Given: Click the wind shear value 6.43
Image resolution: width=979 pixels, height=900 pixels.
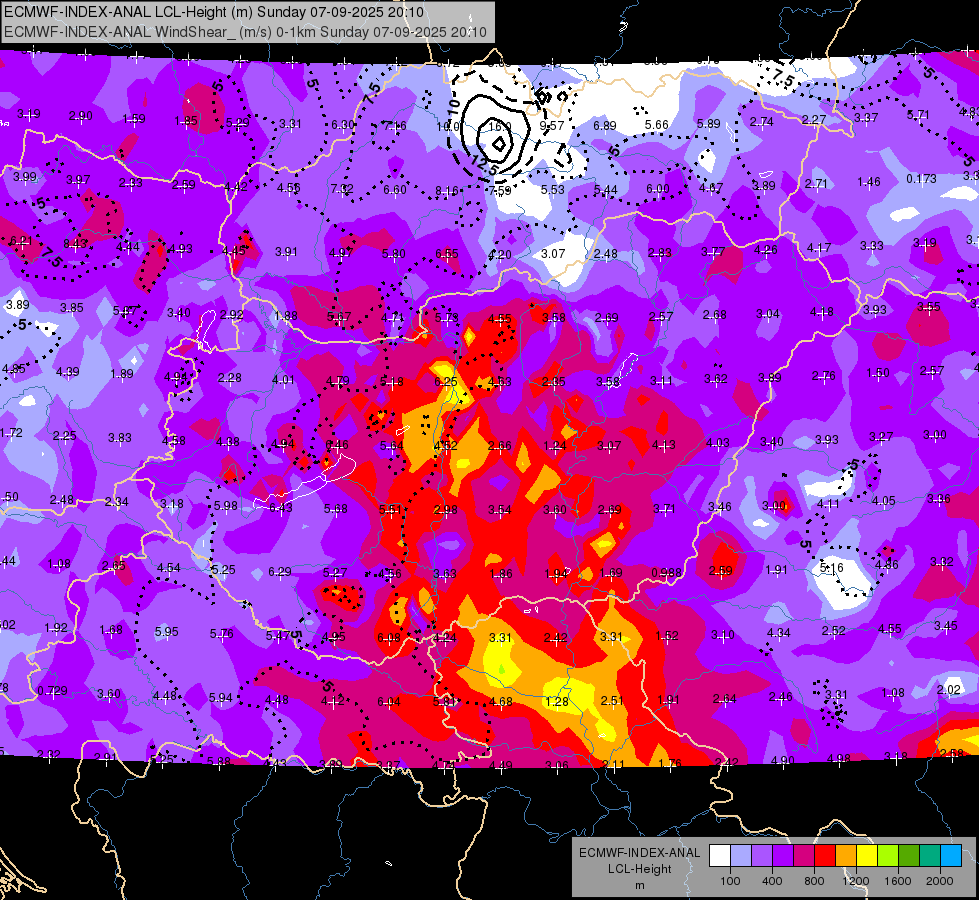Looking at the screenshot, I should pyautogui.click(x=280, y=508).
